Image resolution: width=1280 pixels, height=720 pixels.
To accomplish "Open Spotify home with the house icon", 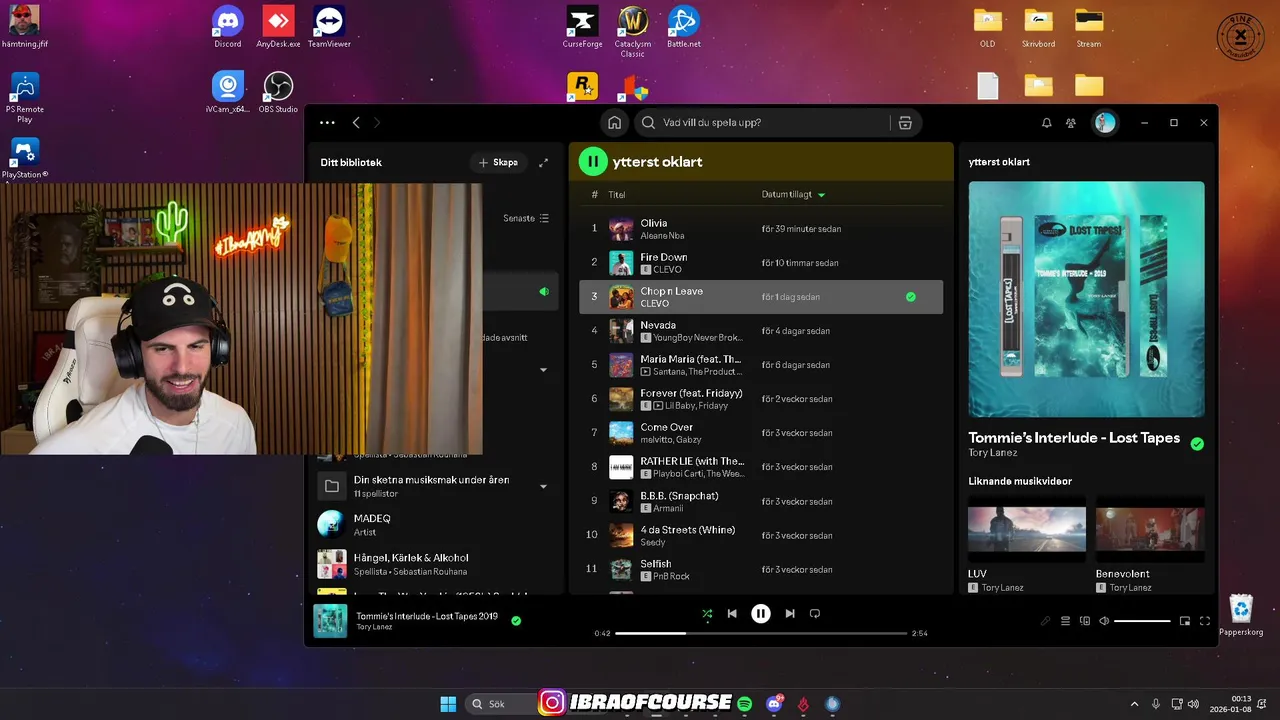I will [x=614, y=123].
